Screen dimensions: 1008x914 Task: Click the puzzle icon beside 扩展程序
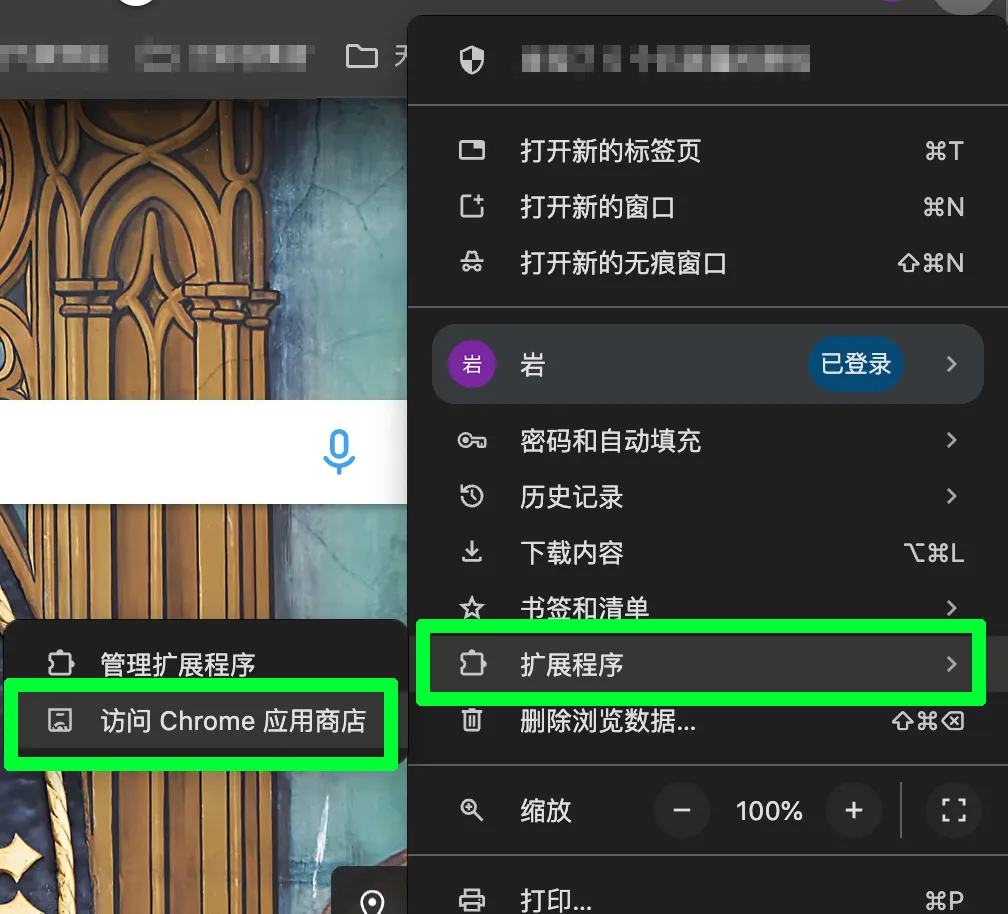click(x=472, y=663)
